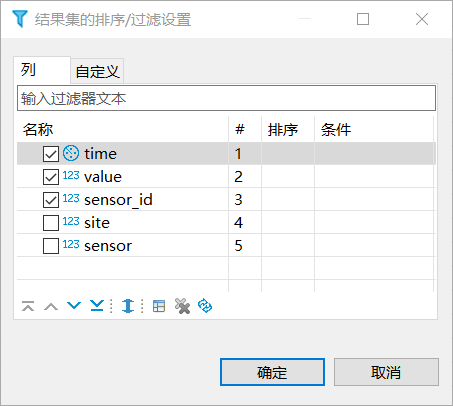Click the gray X clear-filters icon
The image size is (453, 406).
182,306
